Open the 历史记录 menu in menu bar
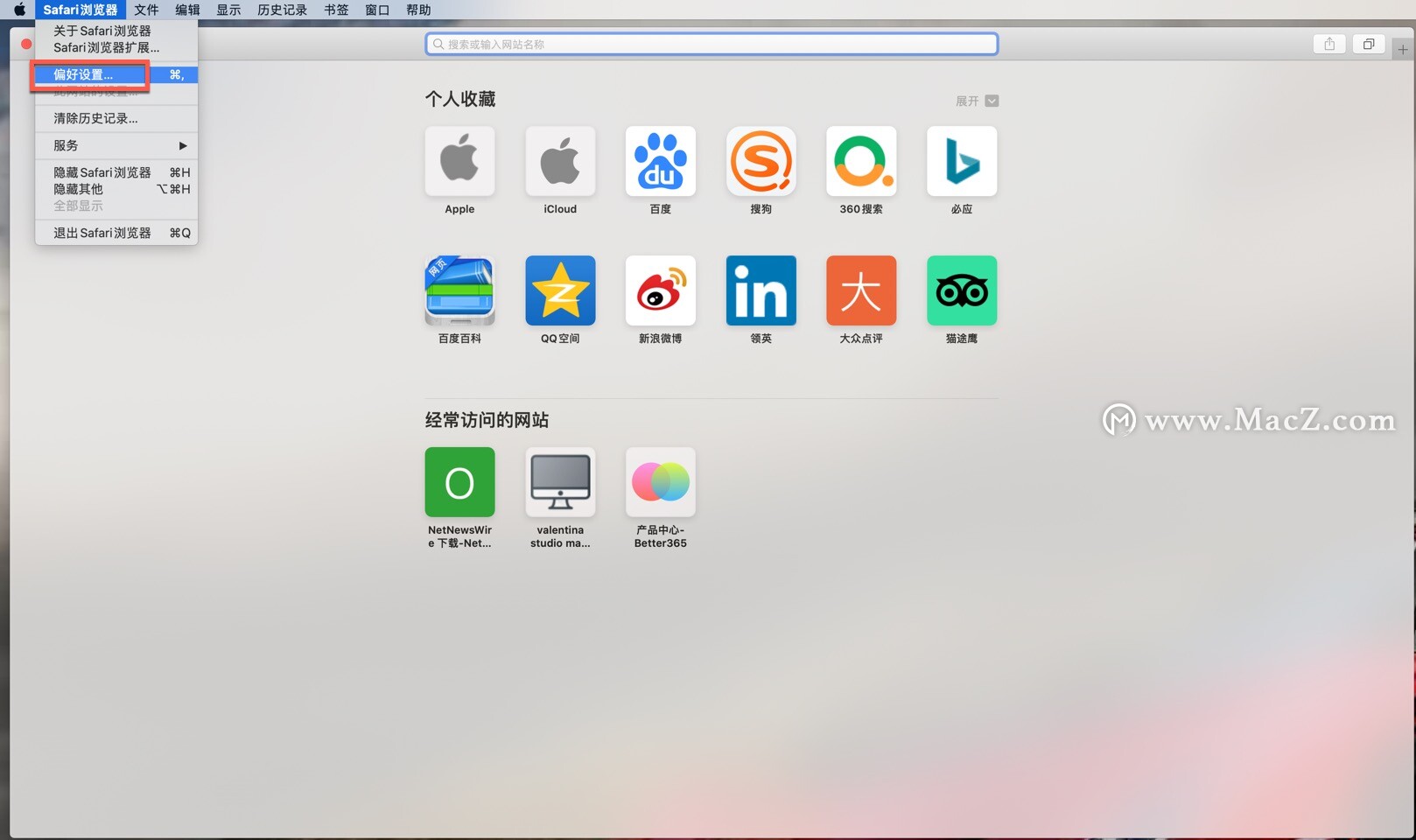1416x840 pixels. (282, 10)
